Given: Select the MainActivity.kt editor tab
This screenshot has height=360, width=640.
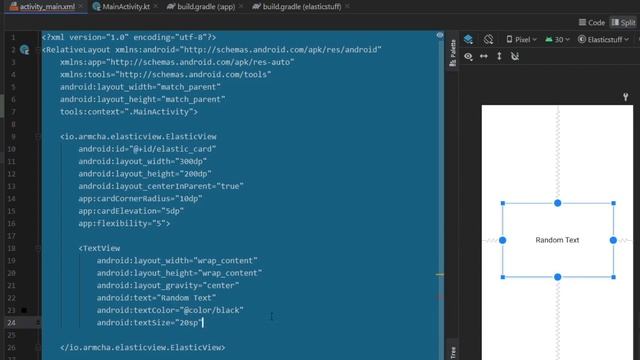Looking at the screenshot, I should click(126, 7).
